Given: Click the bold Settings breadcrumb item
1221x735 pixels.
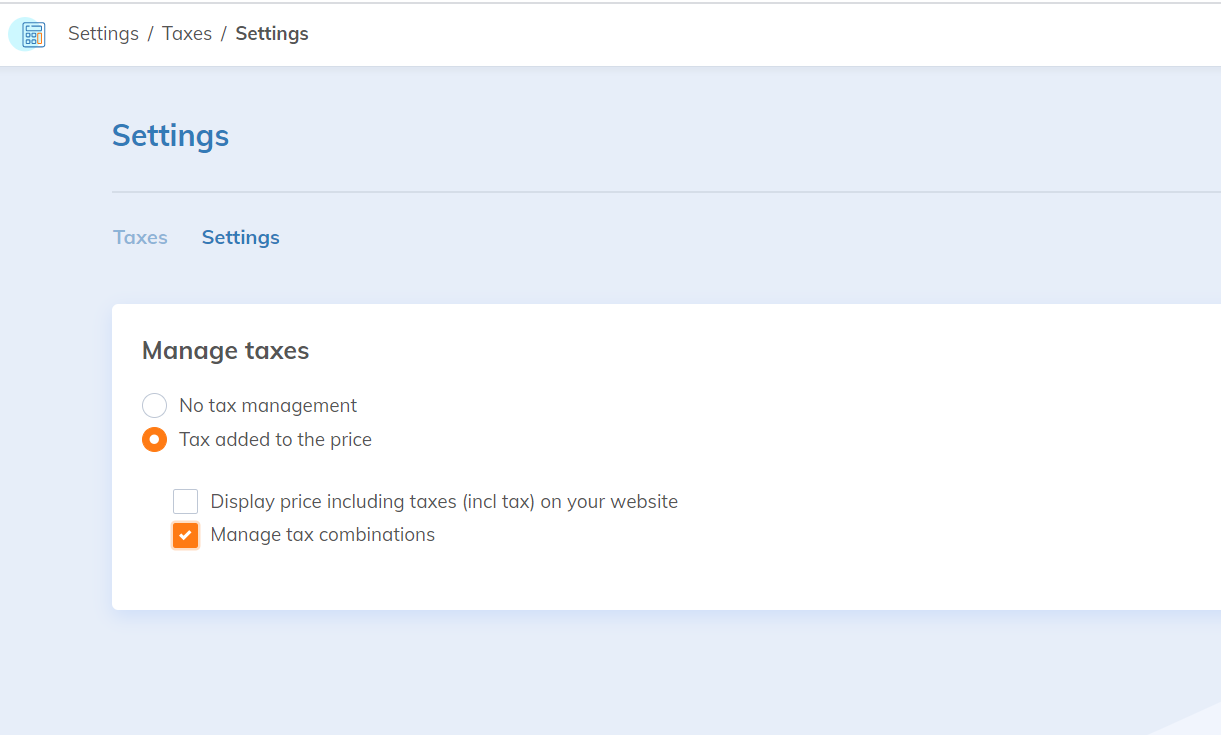Looking at the screenshot, I should 272,34.
